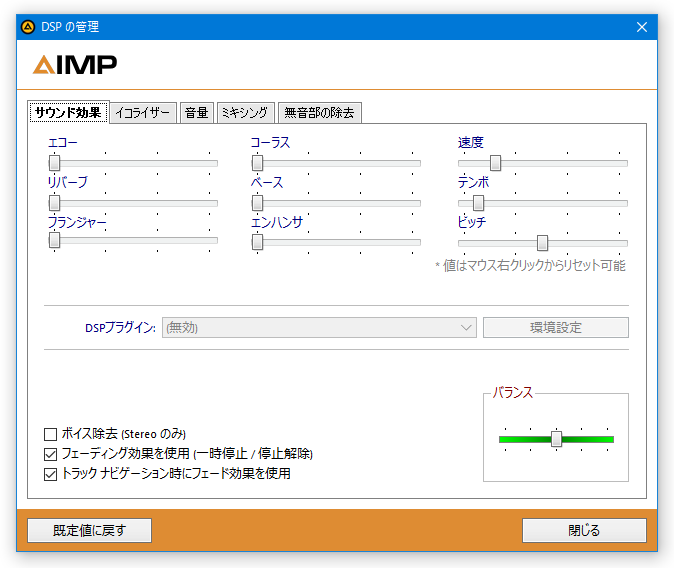Click the green バランス slider handle

557,439
